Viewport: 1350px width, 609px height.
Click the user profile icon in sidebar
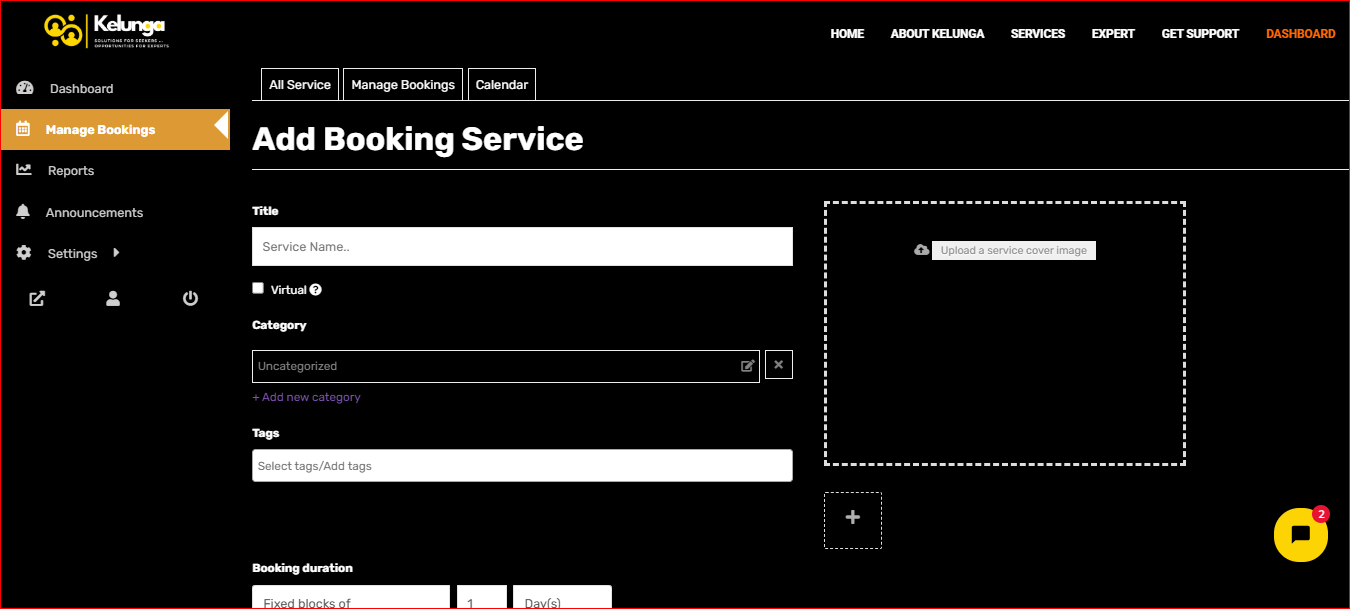pos(113,298)
